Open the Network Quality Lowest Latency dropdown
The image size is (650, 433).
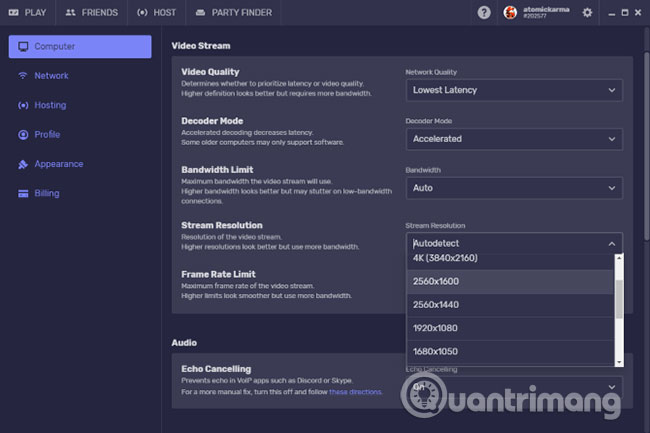coord(514,90)
